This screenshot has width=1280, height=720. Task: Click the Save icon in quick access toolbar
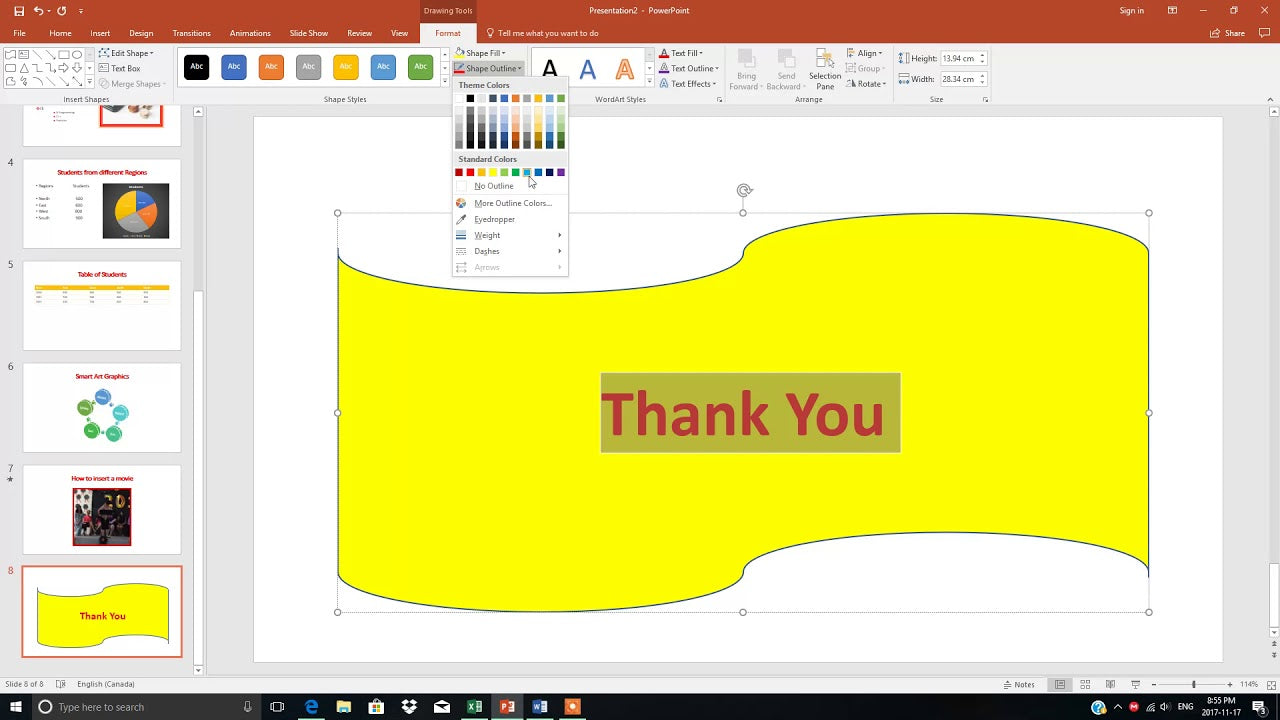coord(19,11)
